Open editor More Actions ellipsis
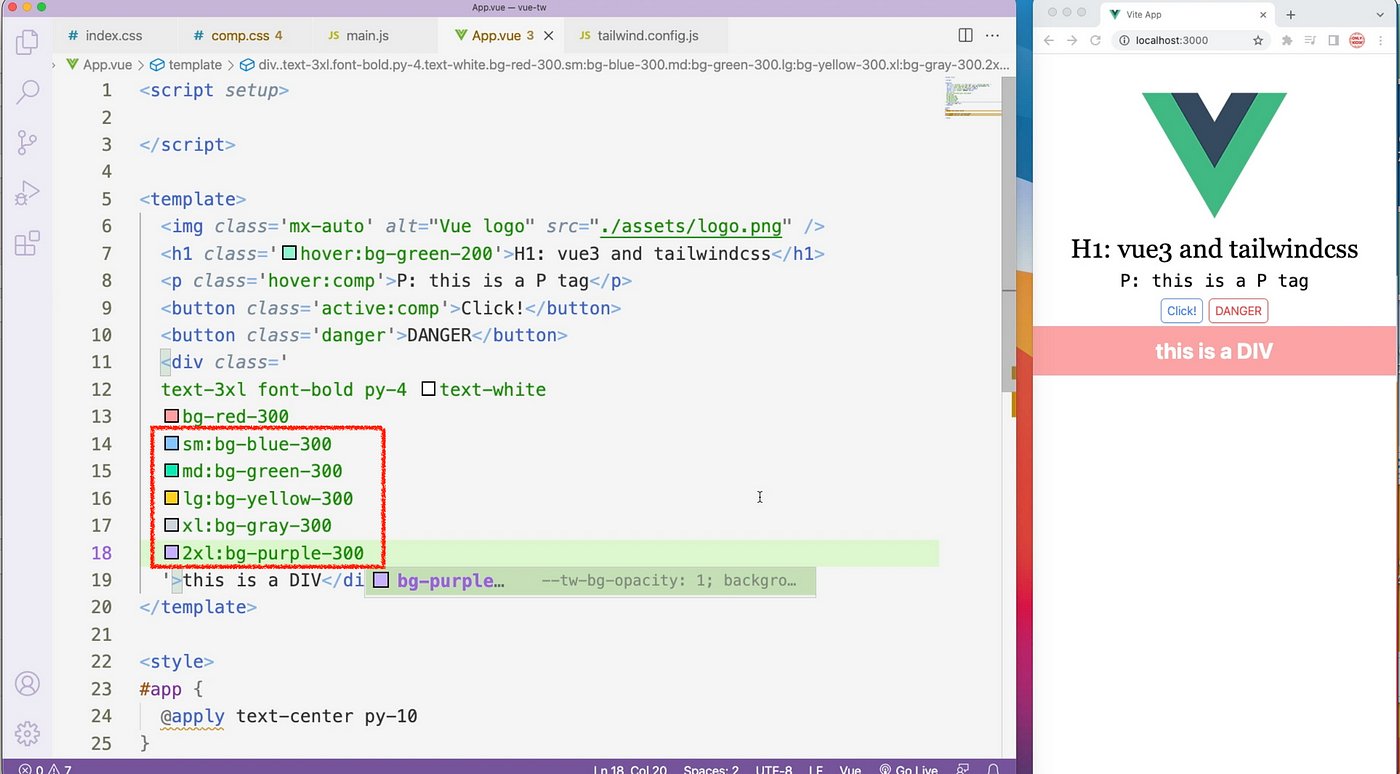Image resolution: width=1400 pixels, height=774 pixels. (x=992, y=35)
